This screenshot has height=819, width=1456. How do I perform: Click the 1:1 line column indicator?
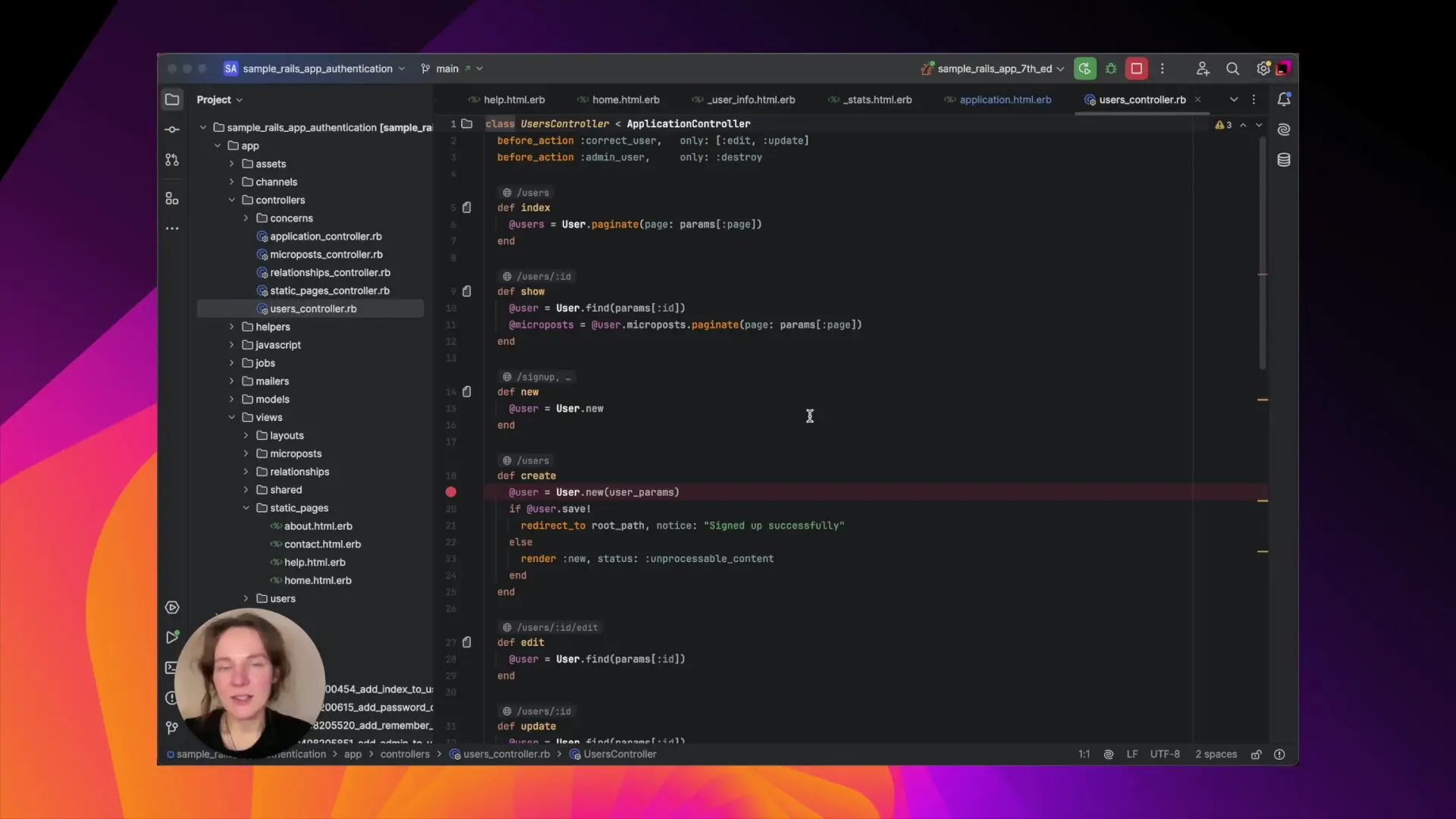(1084, 755)
